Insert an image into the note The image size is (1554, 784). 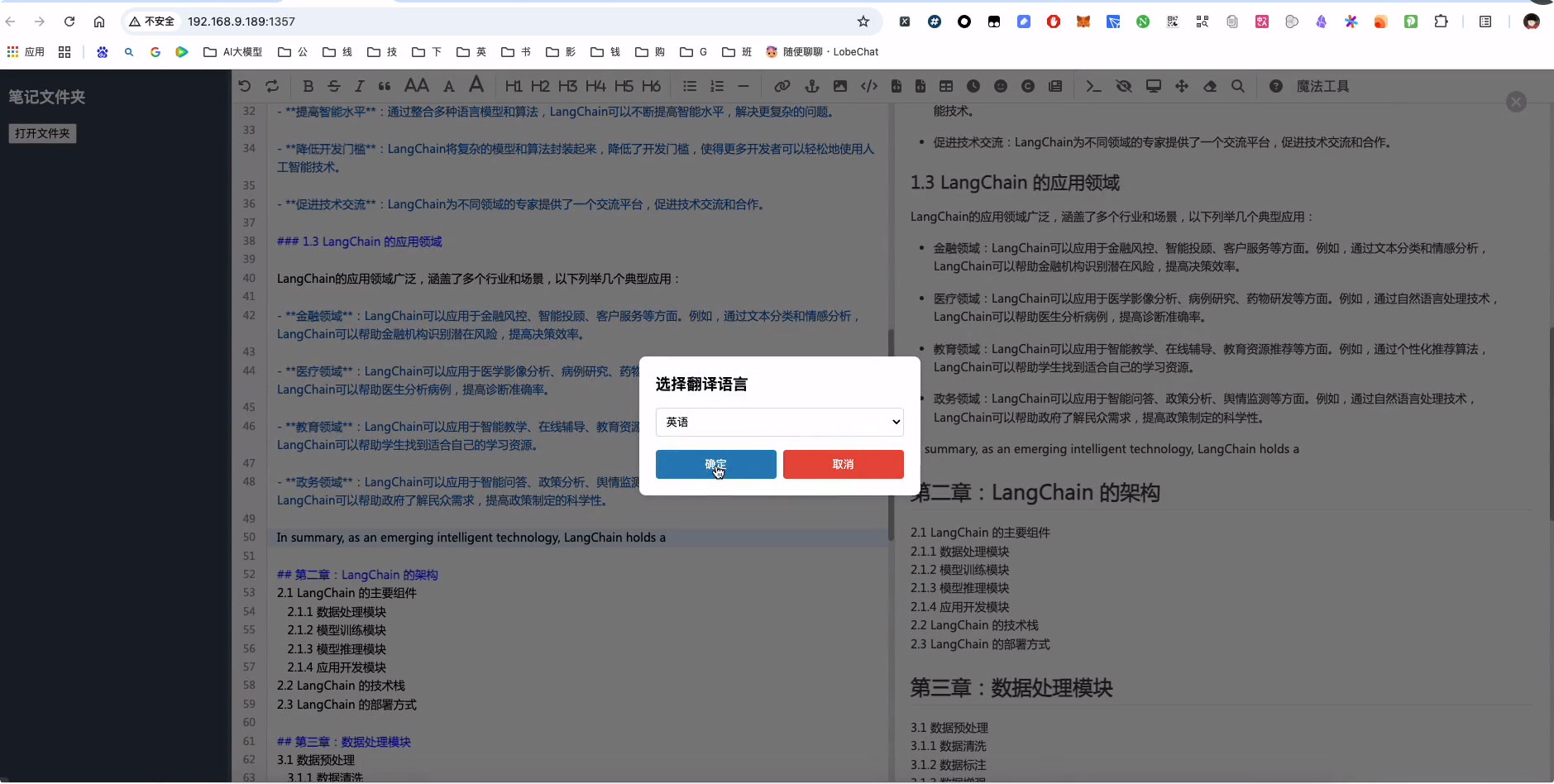click(x=840, y=86)
